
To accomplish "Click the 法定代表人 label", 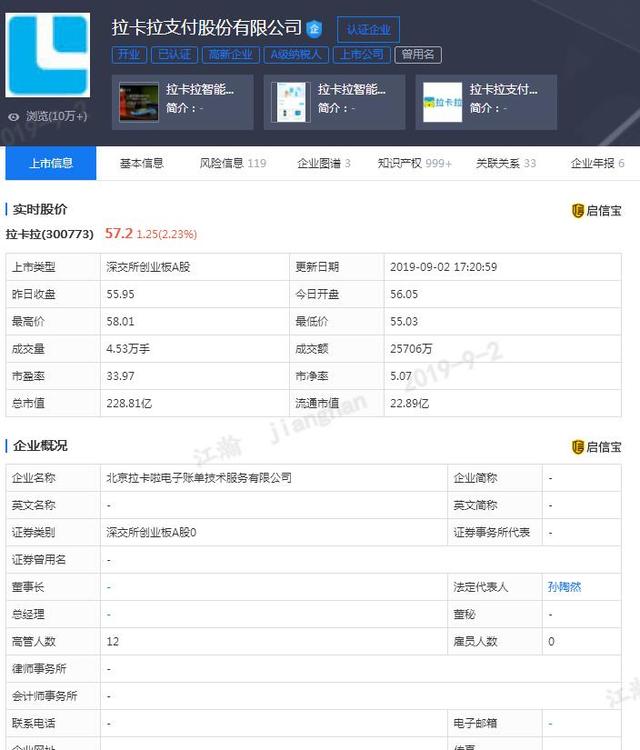I will [x=480, y=587].
